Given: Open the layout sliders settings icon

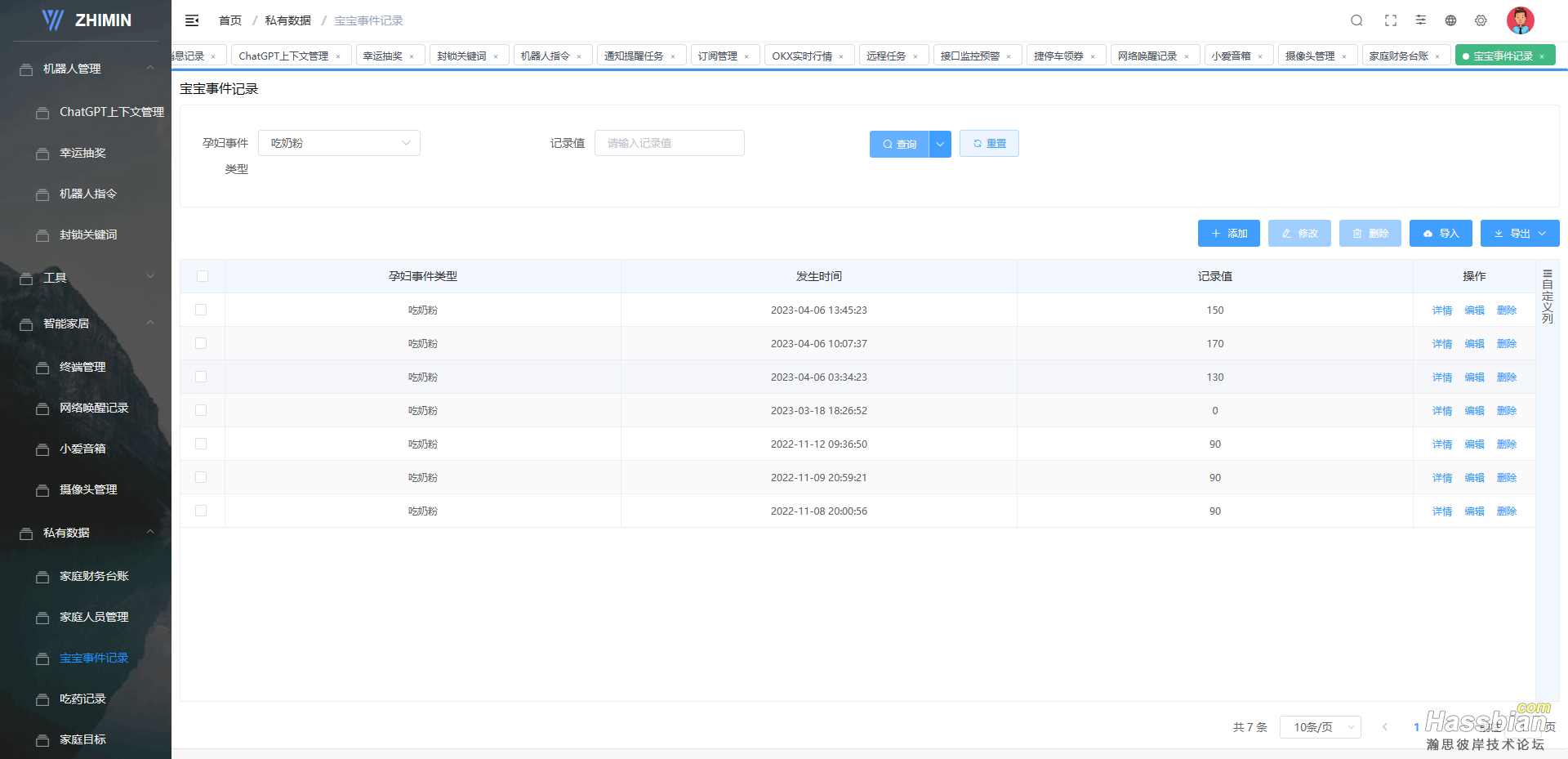Looking at the screenshot, I should pyautogui.click(x=1421, y=20).
